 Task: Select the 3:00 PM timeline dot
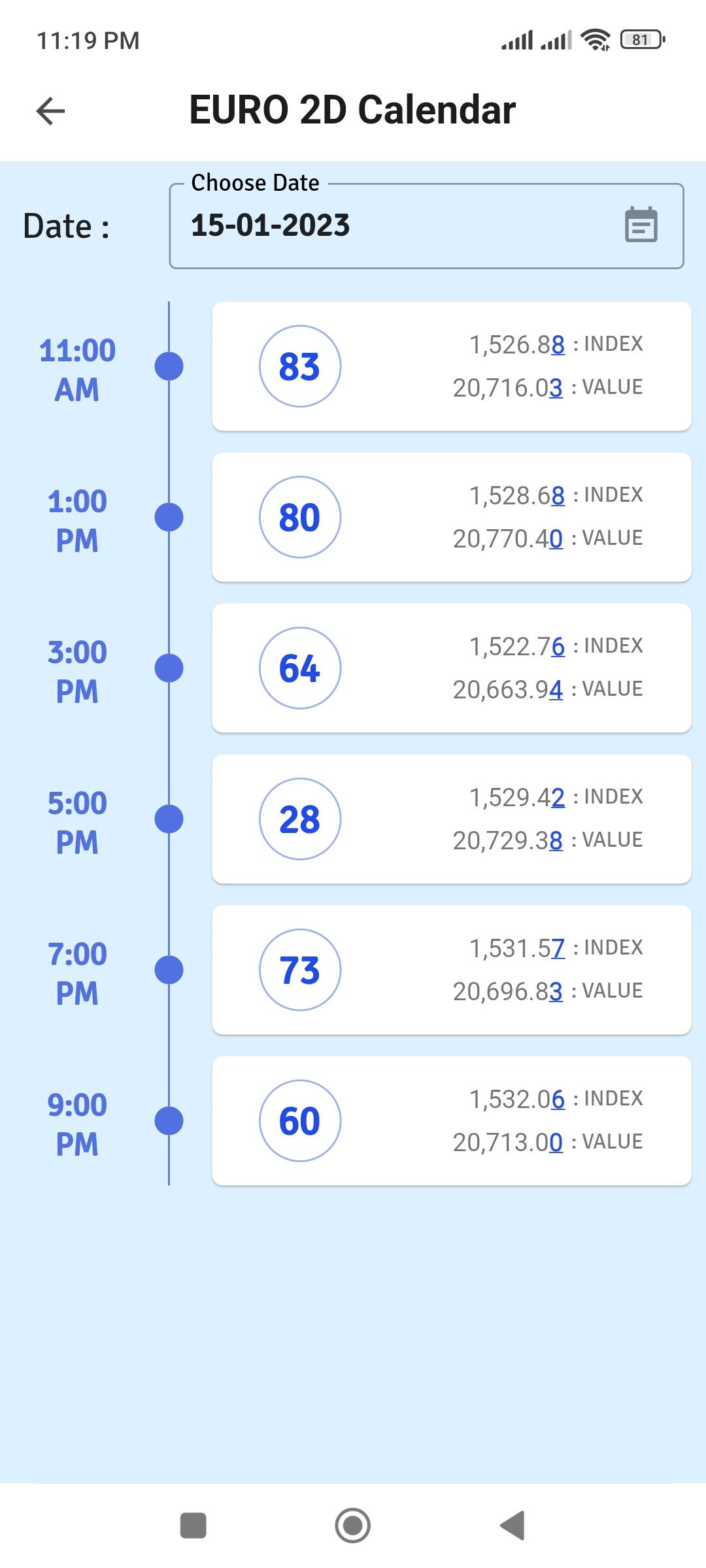tap(169, 668)
